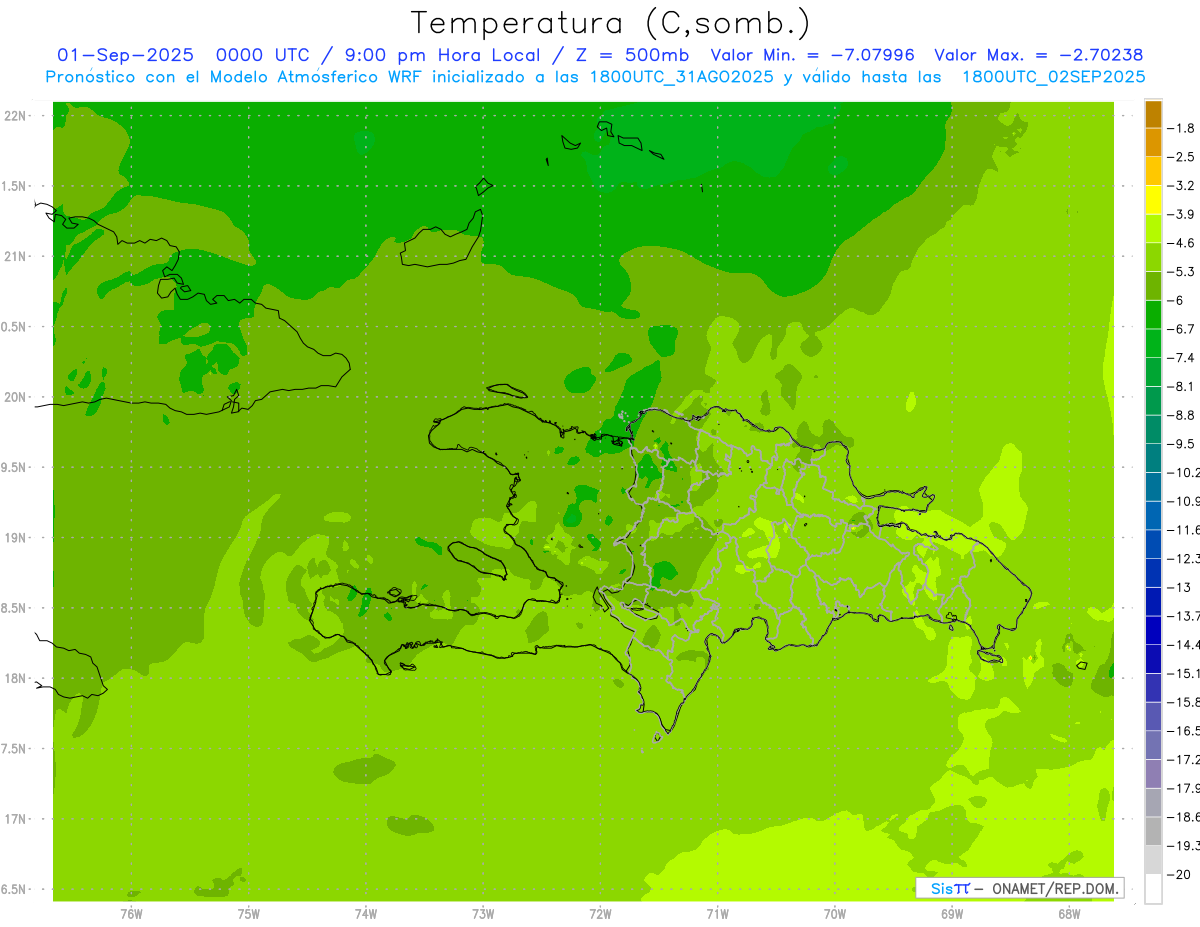Viewport: 1200px width, 927px height.
Task: Click the 21N latitude label
Action: click(16, 256)
